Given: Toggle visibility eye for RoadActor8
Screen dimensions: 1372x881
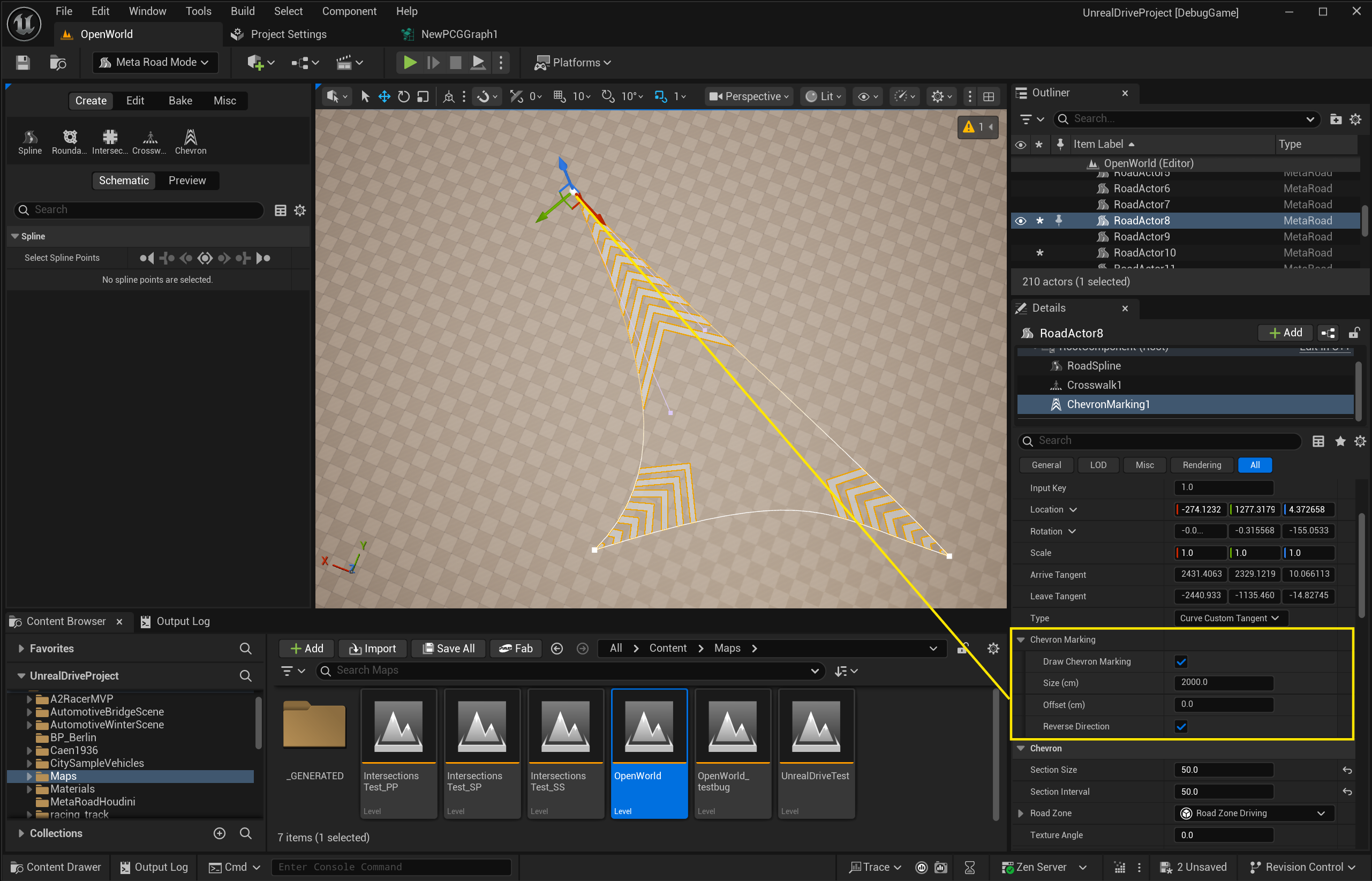Looking at the screenshot, I should point(1021,221).
